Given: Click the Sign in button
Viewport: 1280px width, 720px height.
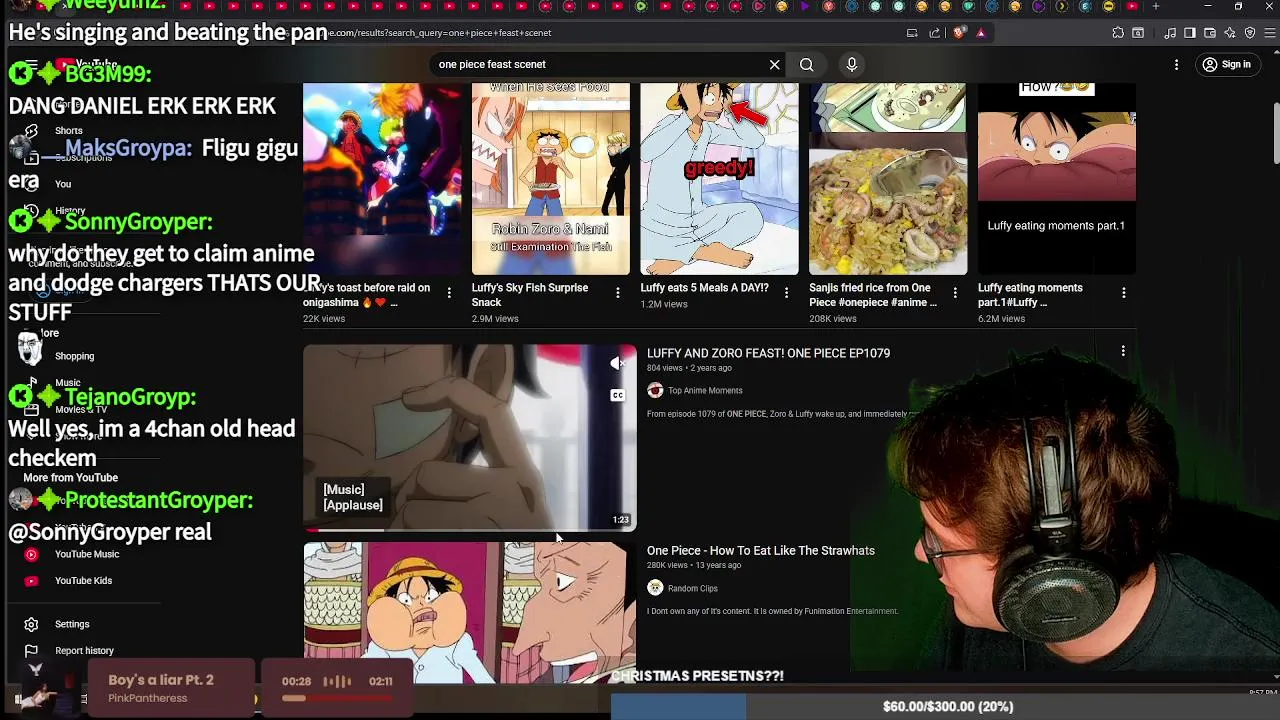Looking at the screenshot, I should coord(1227,65).
